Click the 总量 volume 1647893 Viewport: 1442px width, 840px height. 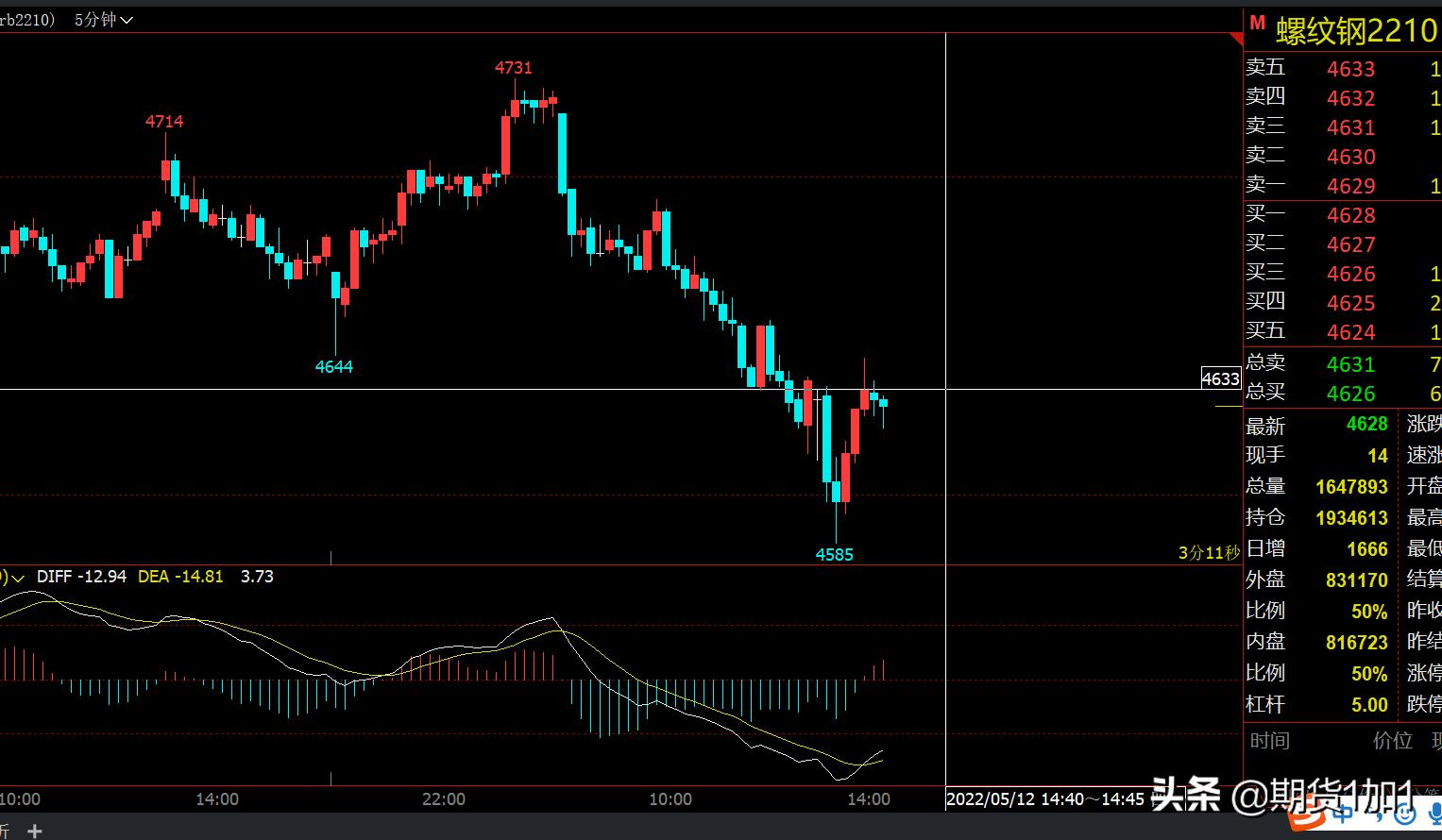click(x=1351, y=487)
